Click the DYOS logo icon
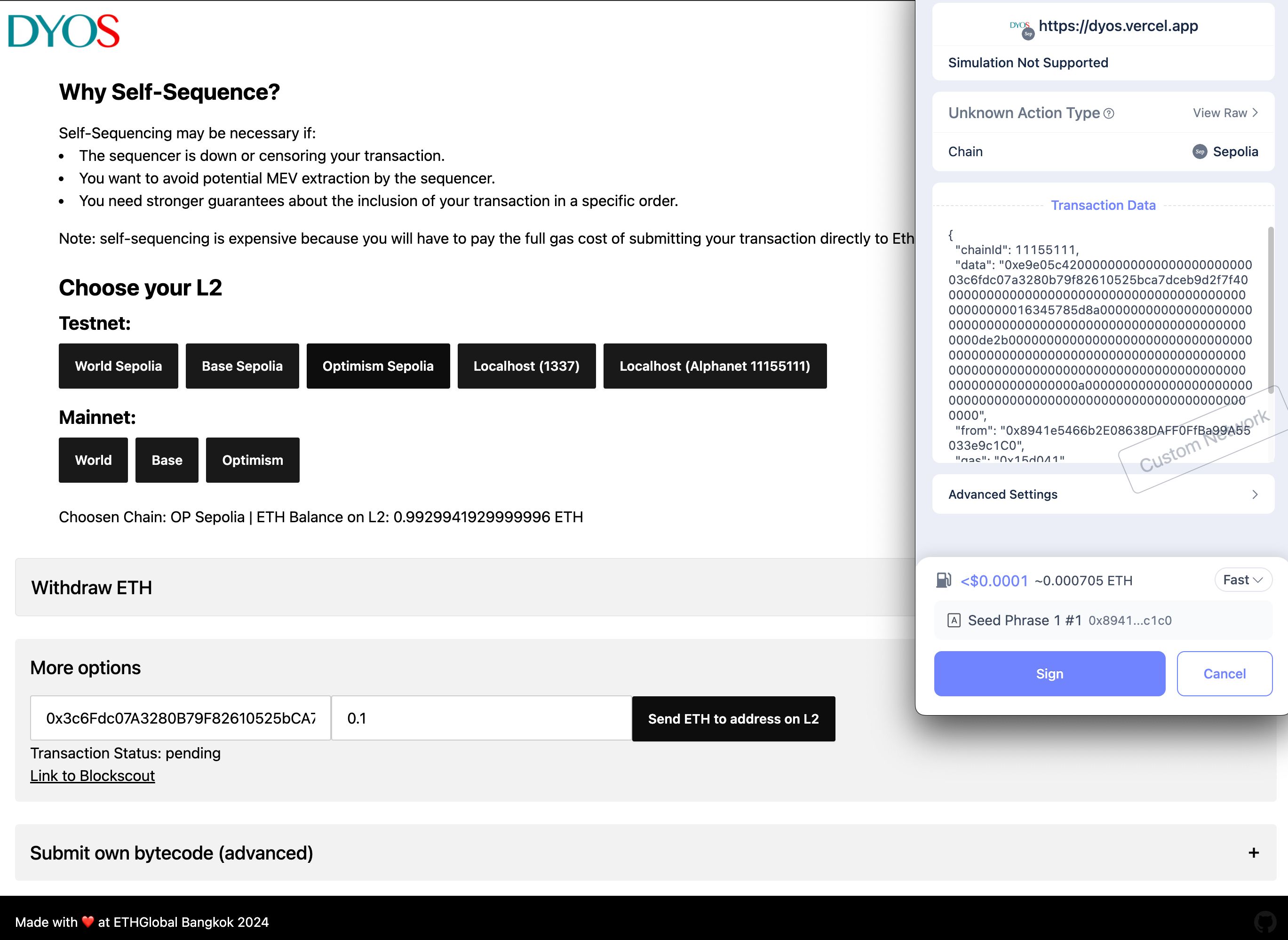The image size is (1288, 940). tap(63, 30)
